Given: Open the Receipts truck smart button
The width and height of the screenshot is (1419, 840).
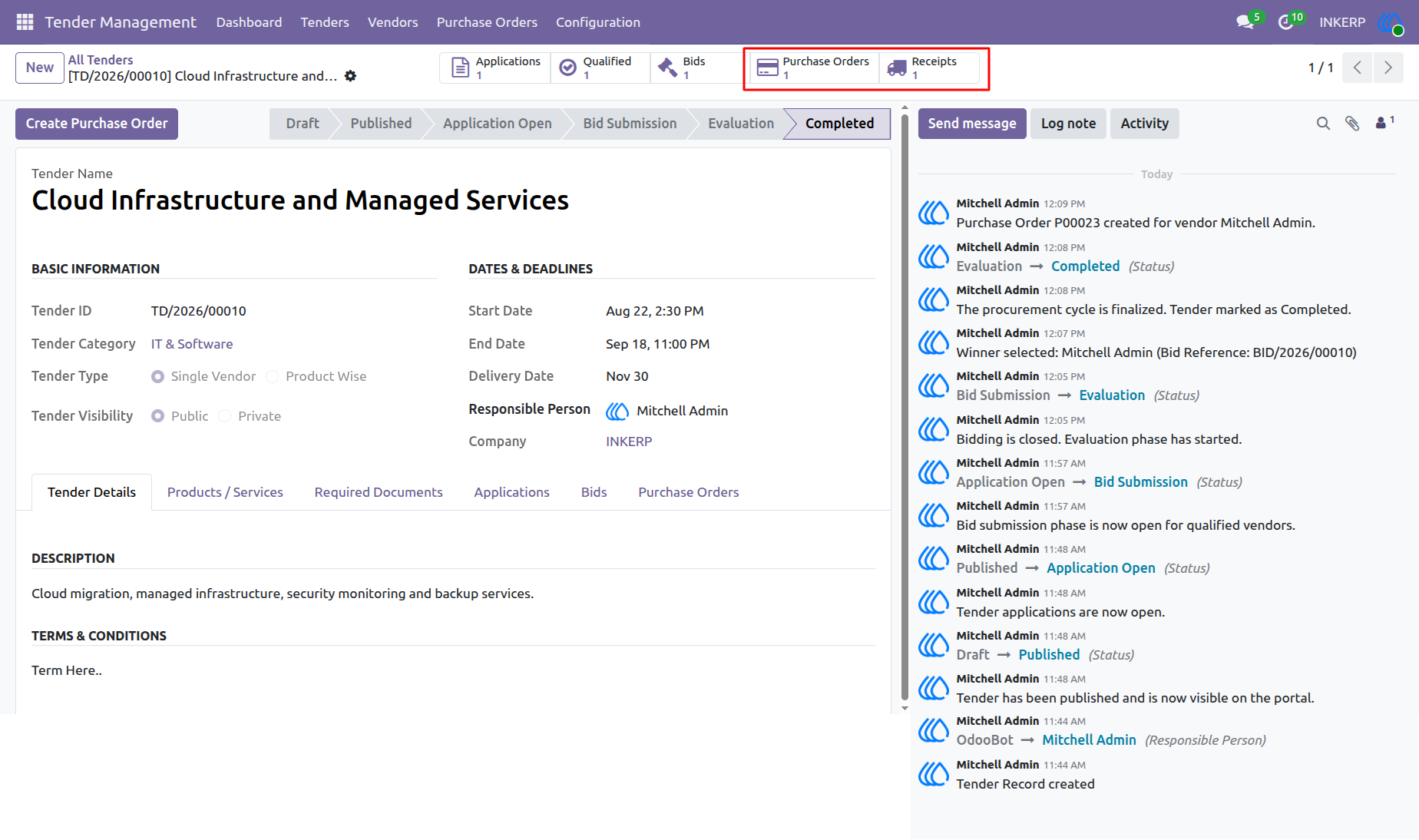Looking at the screenshot, I should pyautogui.click(x=929, y=68).
